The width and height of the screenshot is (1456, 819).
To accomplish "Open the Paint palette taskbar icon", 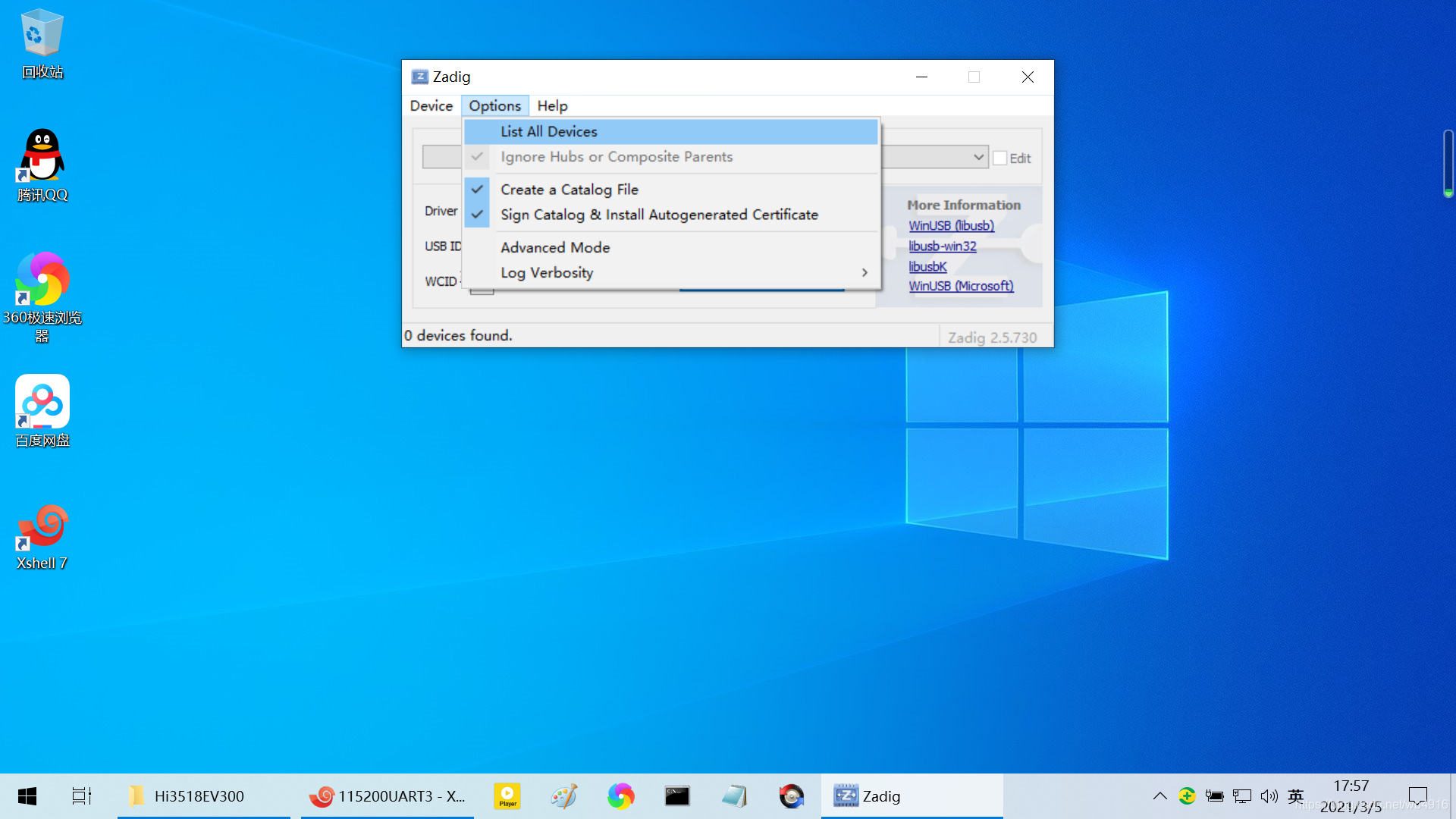I will 564,796.
